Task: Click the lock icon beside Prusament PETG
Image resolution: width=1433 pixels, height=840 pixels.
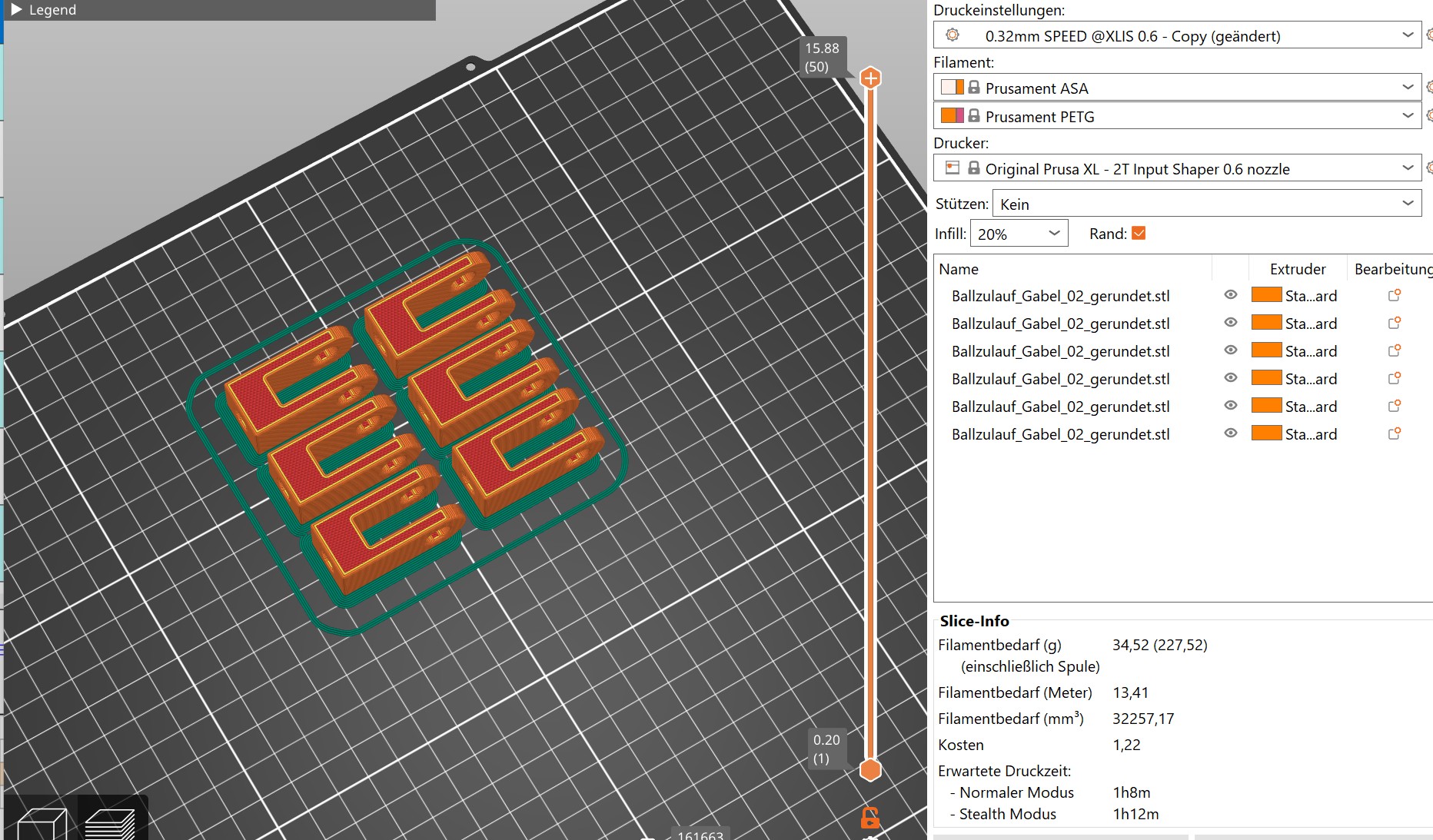Action: 974,116
